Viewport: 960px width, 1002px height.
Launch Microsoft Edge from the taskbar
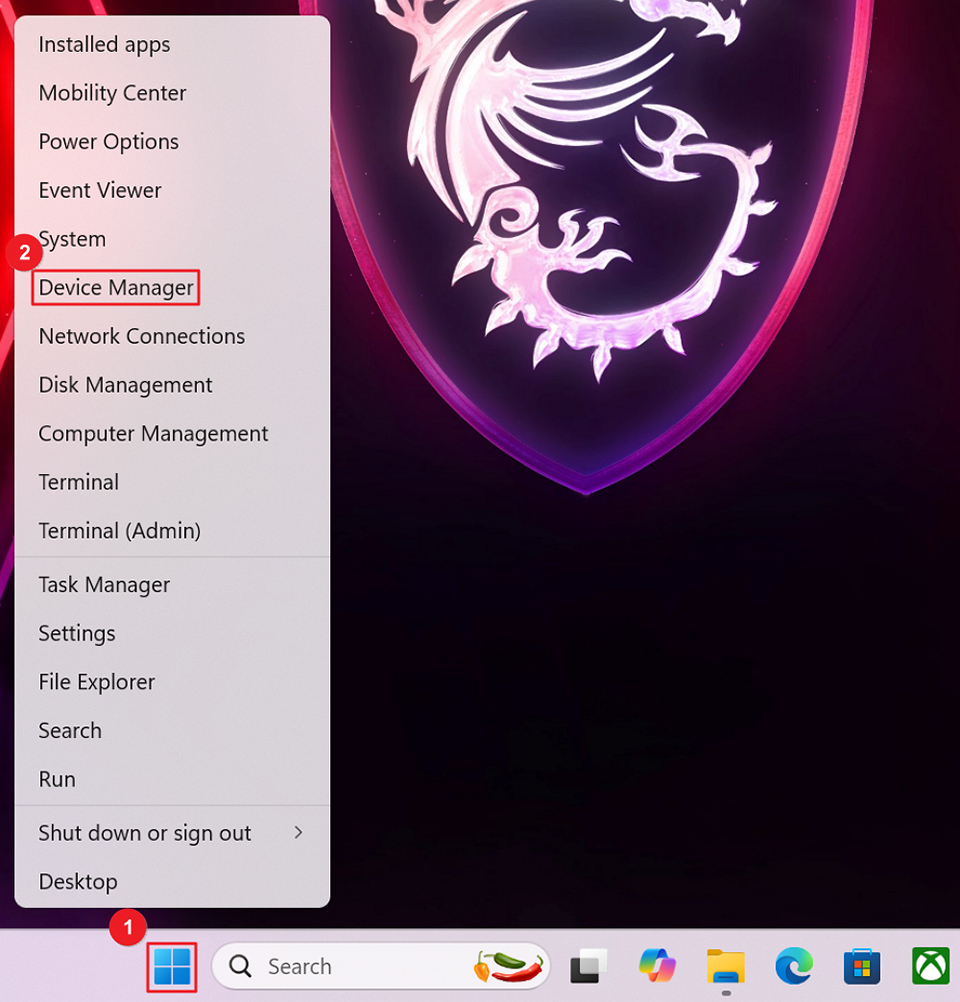point(794,966)
